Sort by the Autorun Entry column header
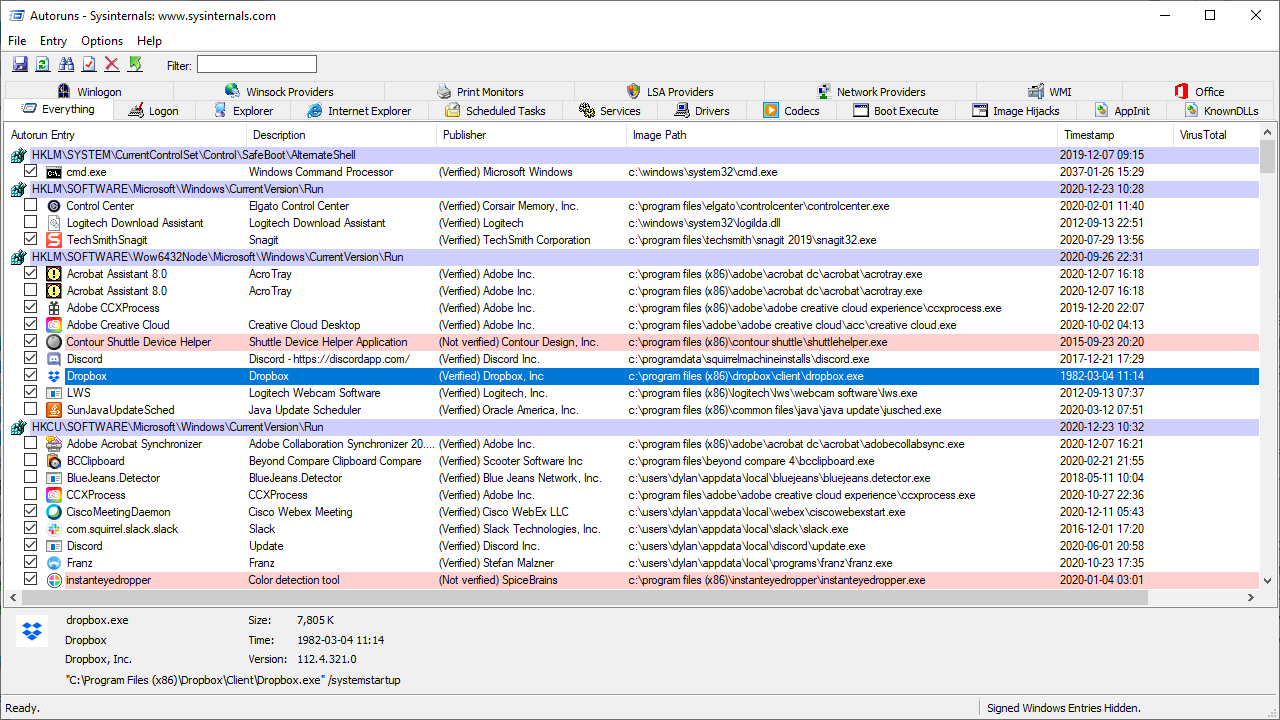 (x=124, y=135)
